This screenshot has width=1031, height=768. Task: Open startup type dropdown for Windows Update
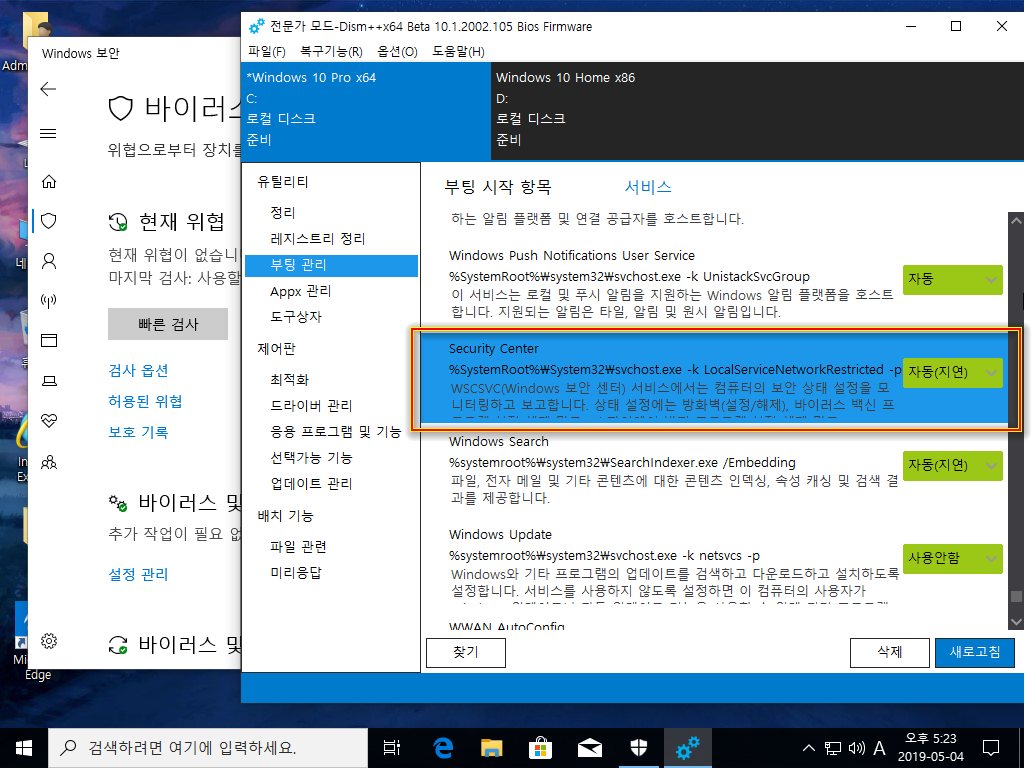click(952, 558)
